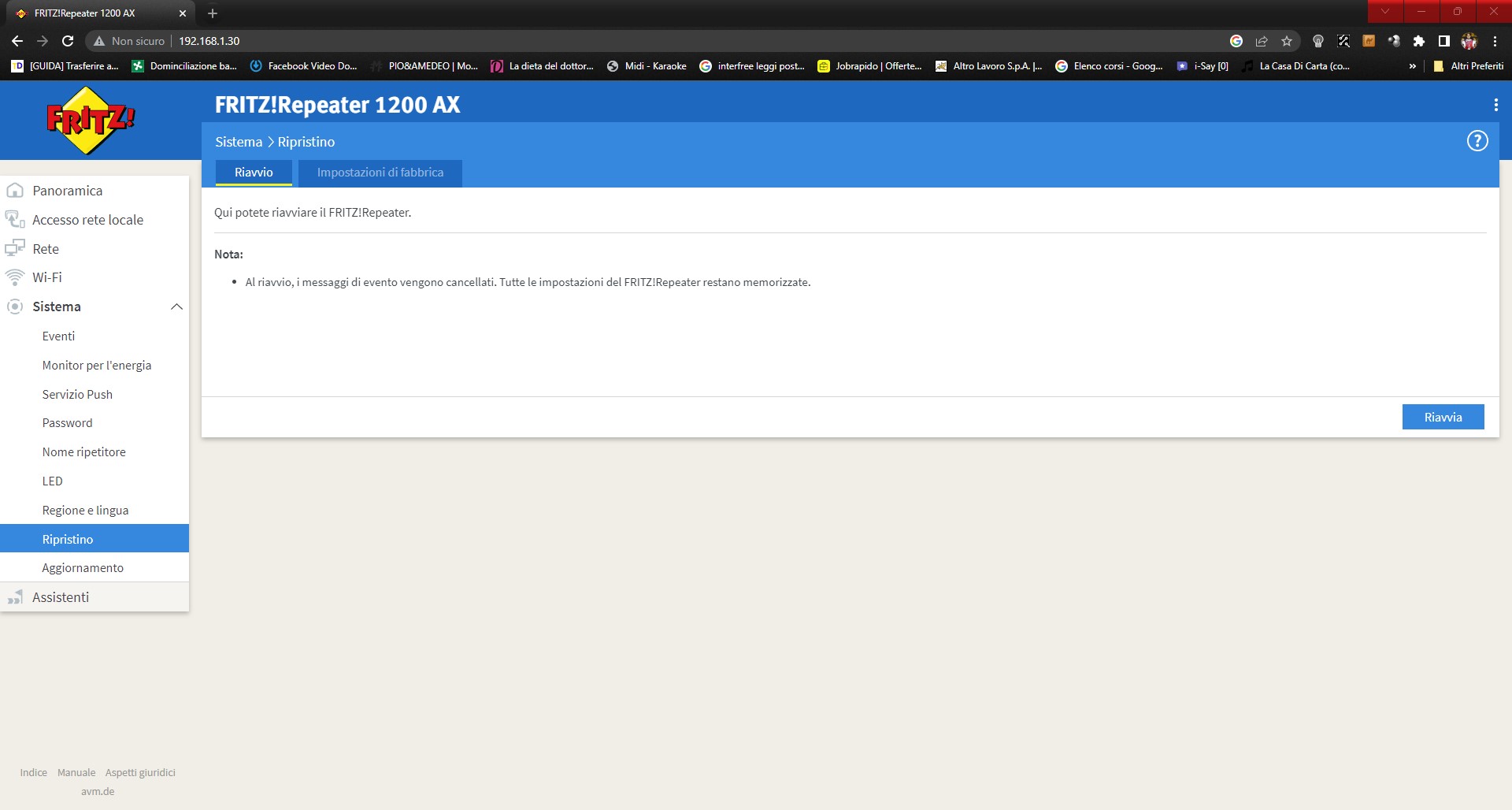Click the address bar showing 192.168.1.30

[693, 41]
